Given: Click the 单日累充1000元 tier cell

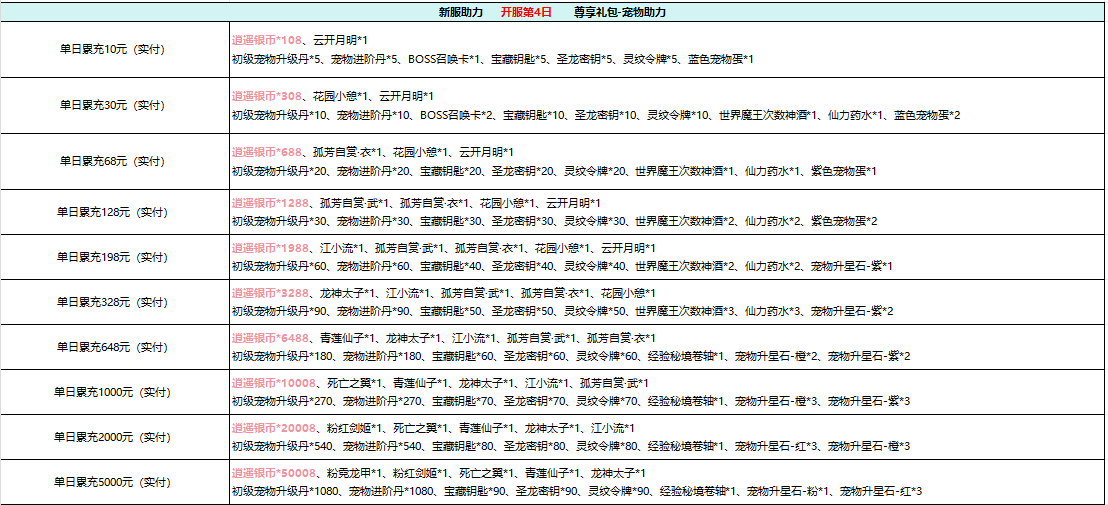Looking at the screenshot, I should point(112,392).
